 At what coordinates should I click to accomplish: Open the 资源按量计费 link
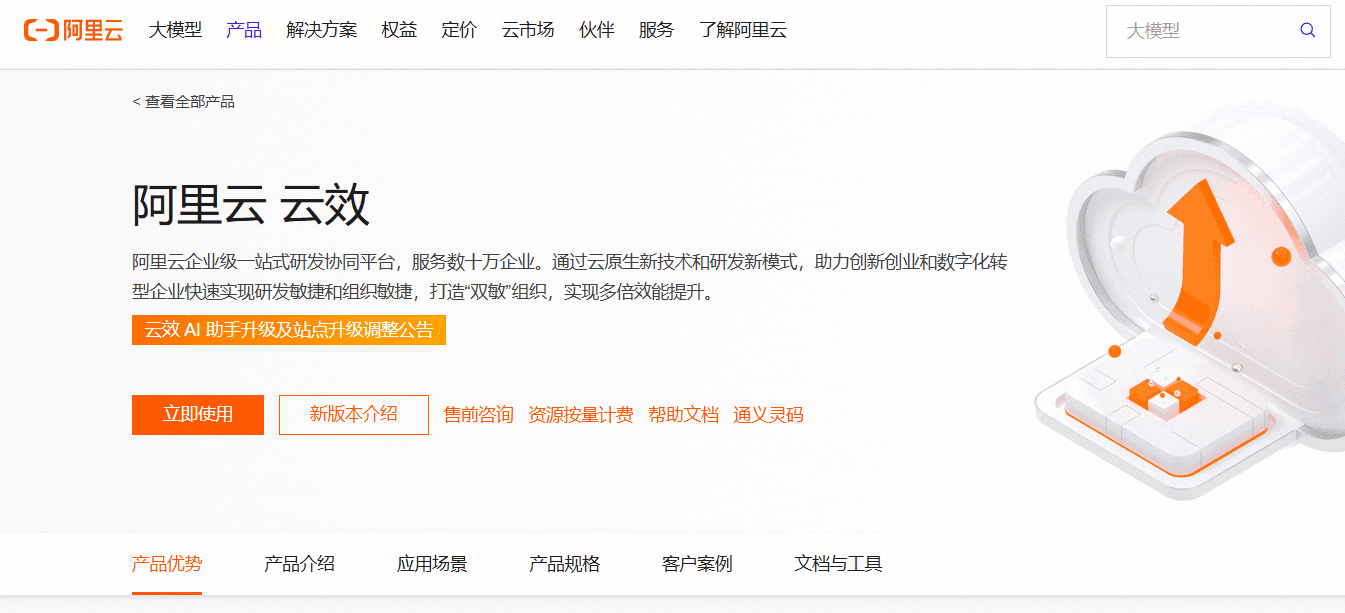(x=581, y=415)
